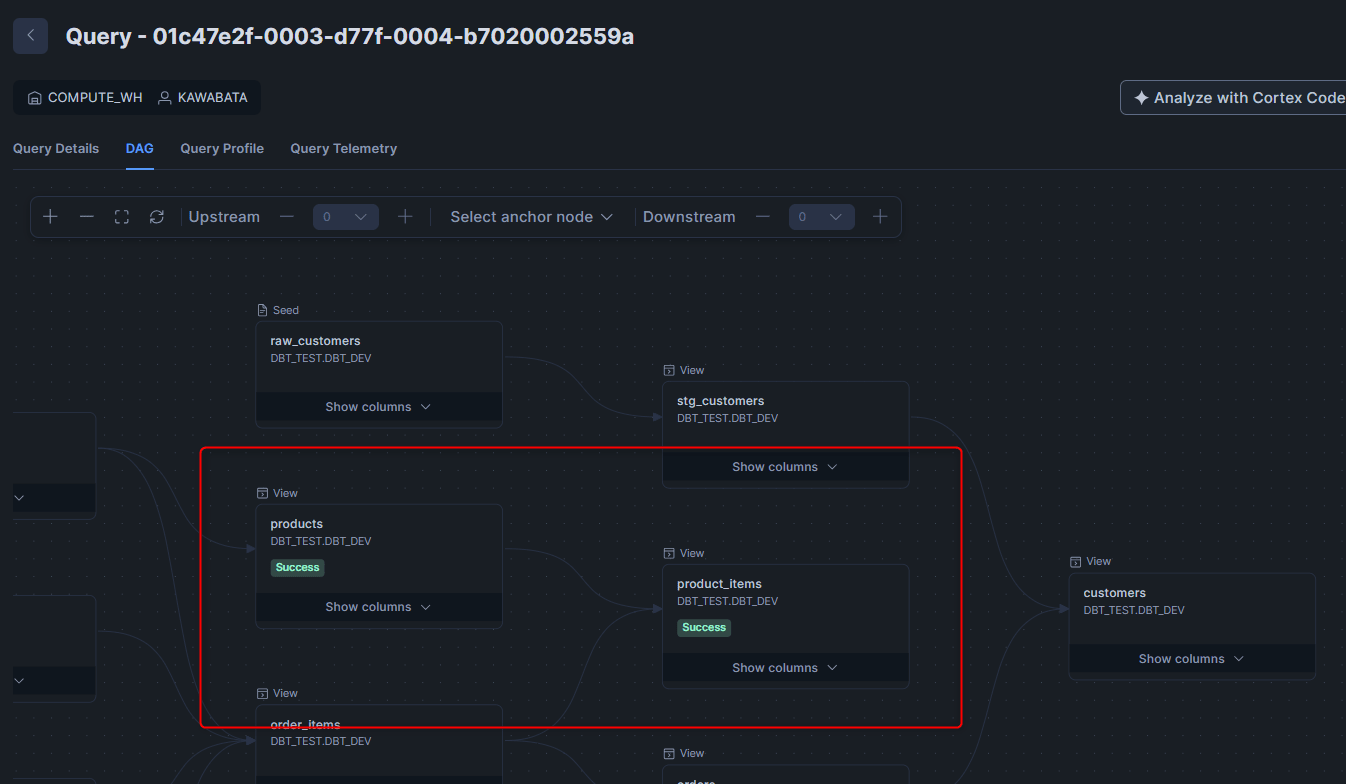Select the customers node name
Viewport: 1346px width, 784px height.
[1115, 593]
